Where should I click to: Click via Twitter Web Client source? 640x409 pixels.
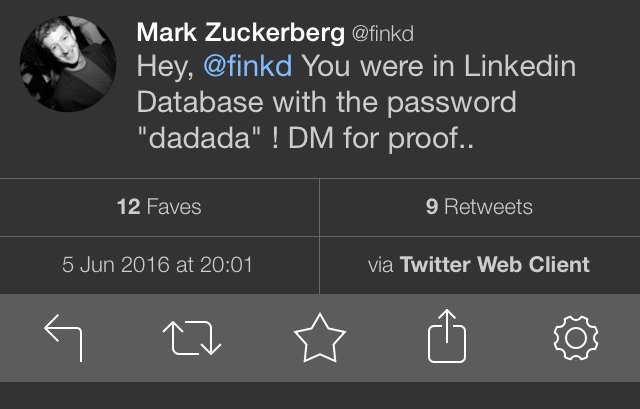(479, 265)
